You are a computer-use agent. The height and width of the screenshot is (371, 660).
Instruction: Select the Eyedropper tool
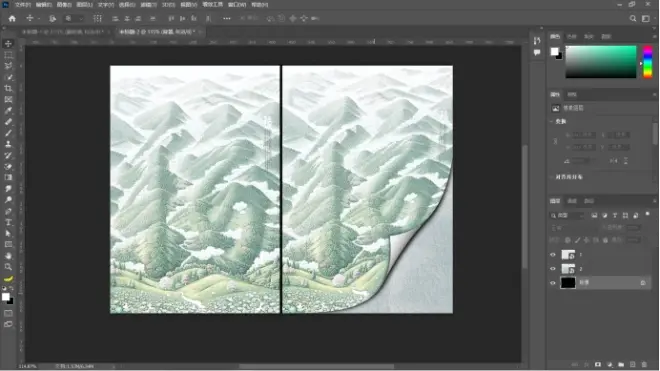[x=8, y=111]
